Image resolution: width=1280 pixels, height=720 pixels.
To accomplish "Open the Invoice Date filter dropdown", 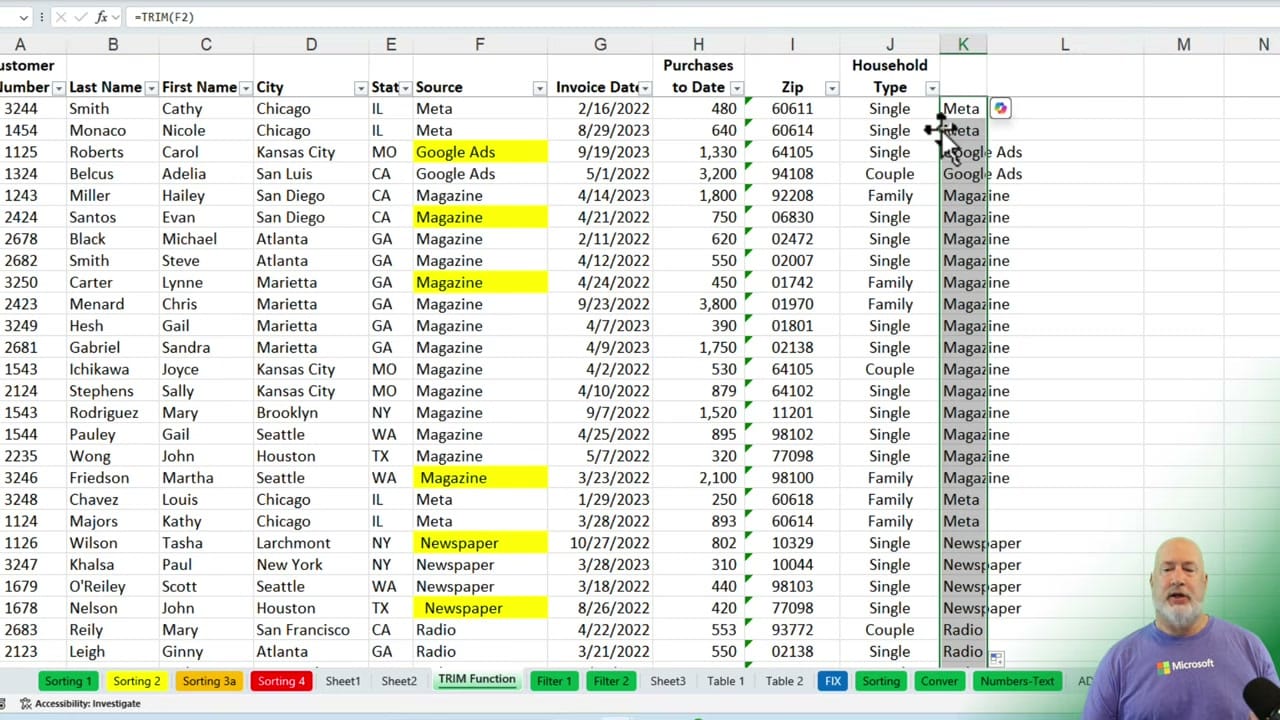I will pyautogui.click(x=645, y=87).
